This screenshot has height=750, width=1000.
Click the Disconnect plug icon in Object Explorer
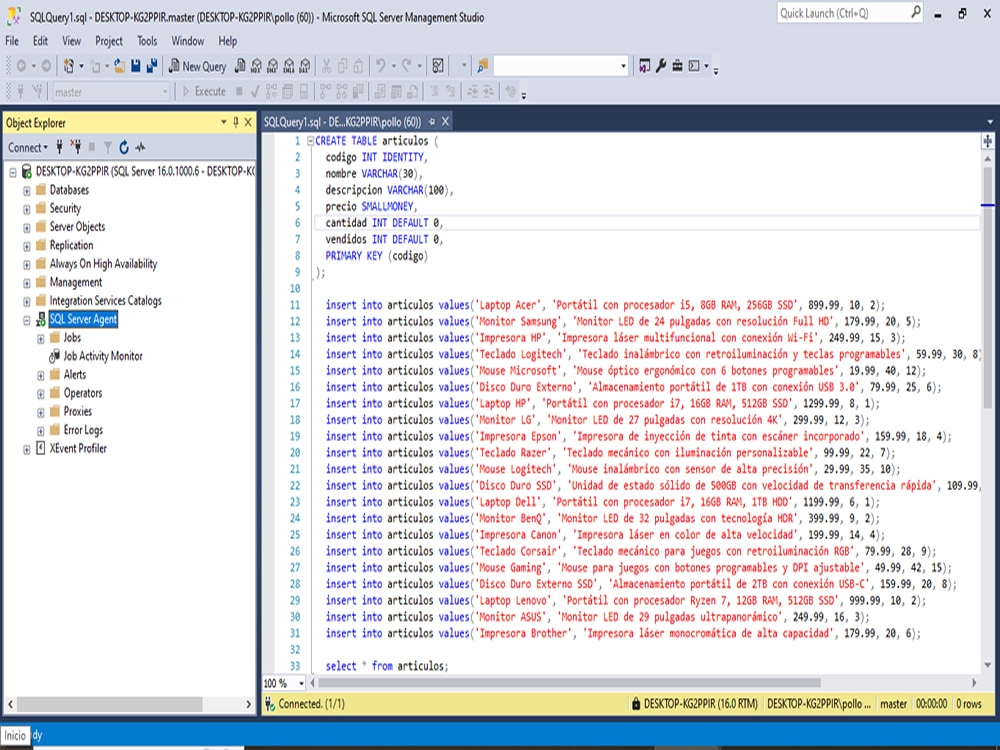75,148
